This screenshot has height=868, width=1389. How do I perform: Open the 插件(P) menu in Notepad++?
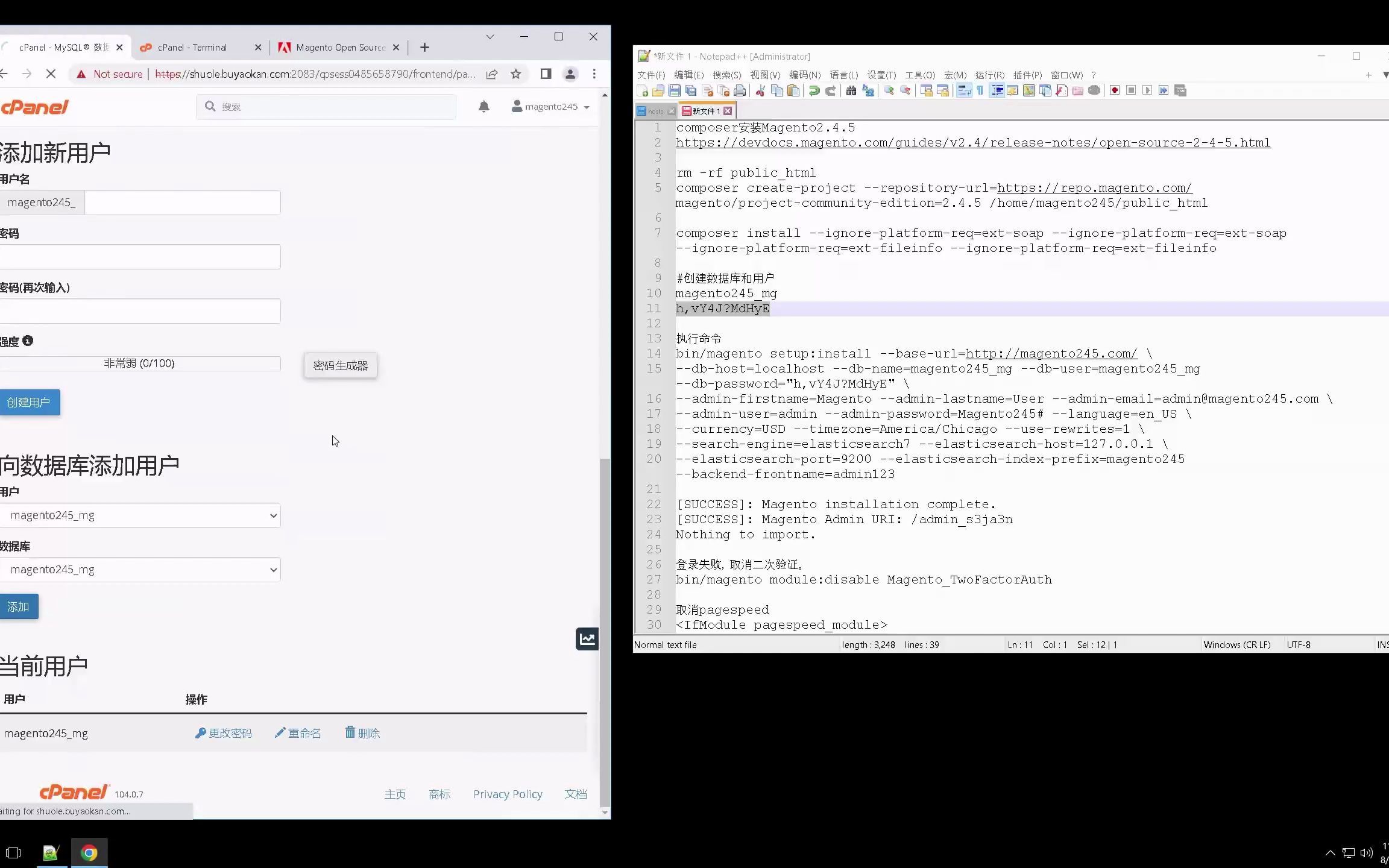(x=1027, y=75)
